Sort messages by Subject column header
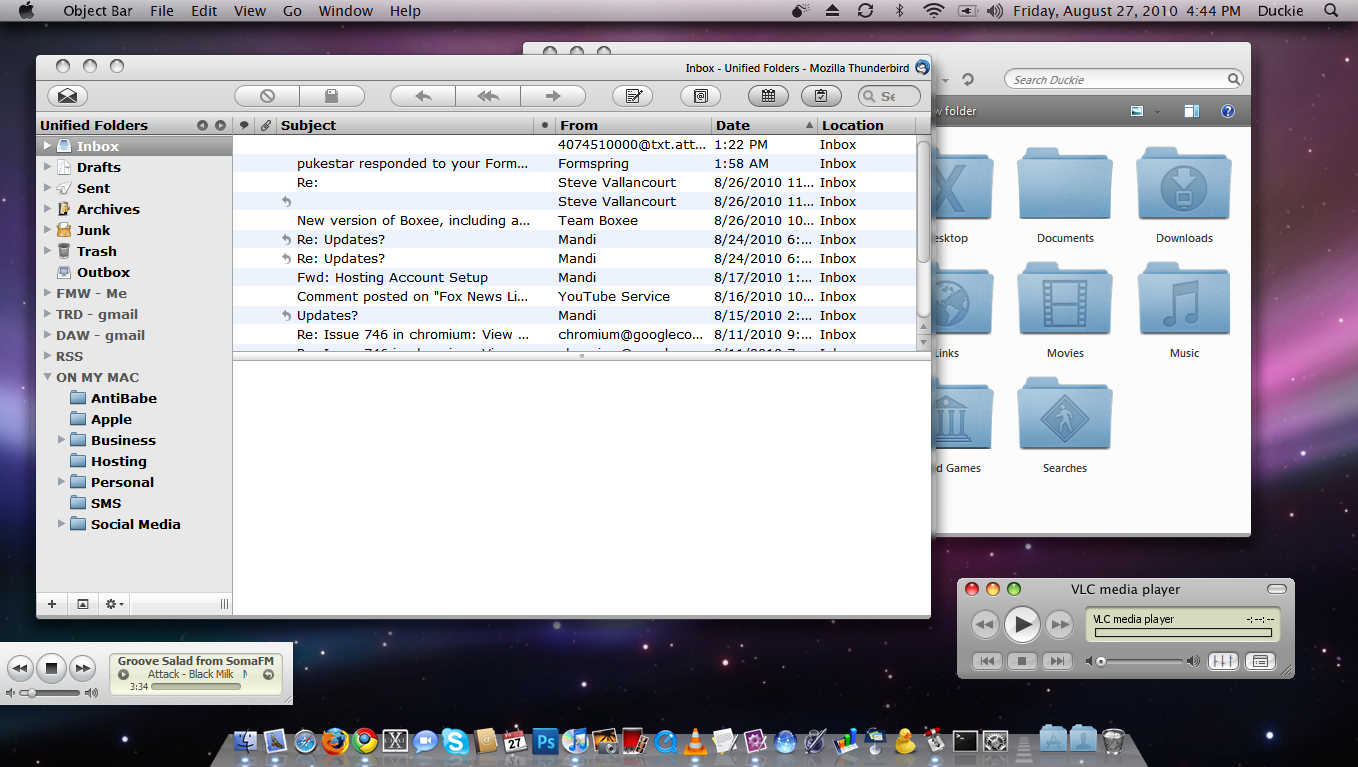 pyautogui.click(x=405, y=125)
